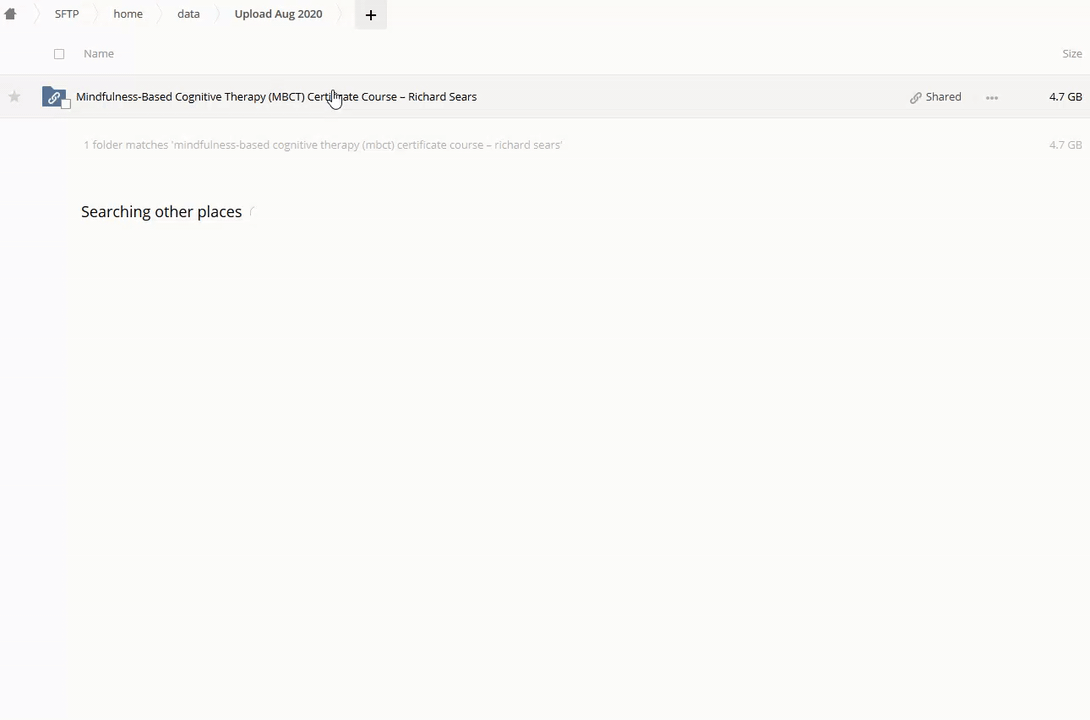Click the chain link icon beside Shared
The height and width of the screenshot is (720, 1090).
point(915,98)
